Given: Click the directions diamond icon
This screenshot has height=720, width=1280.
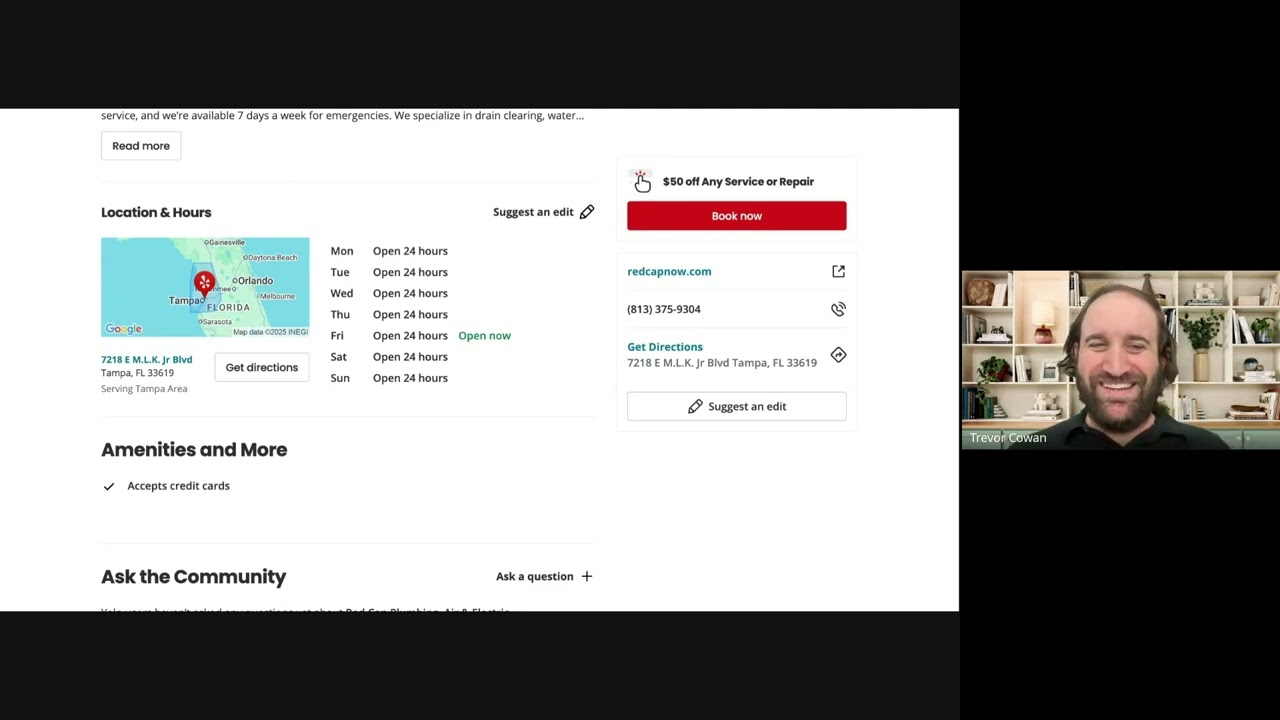Looking at the screenshot, I should point(838,355).
